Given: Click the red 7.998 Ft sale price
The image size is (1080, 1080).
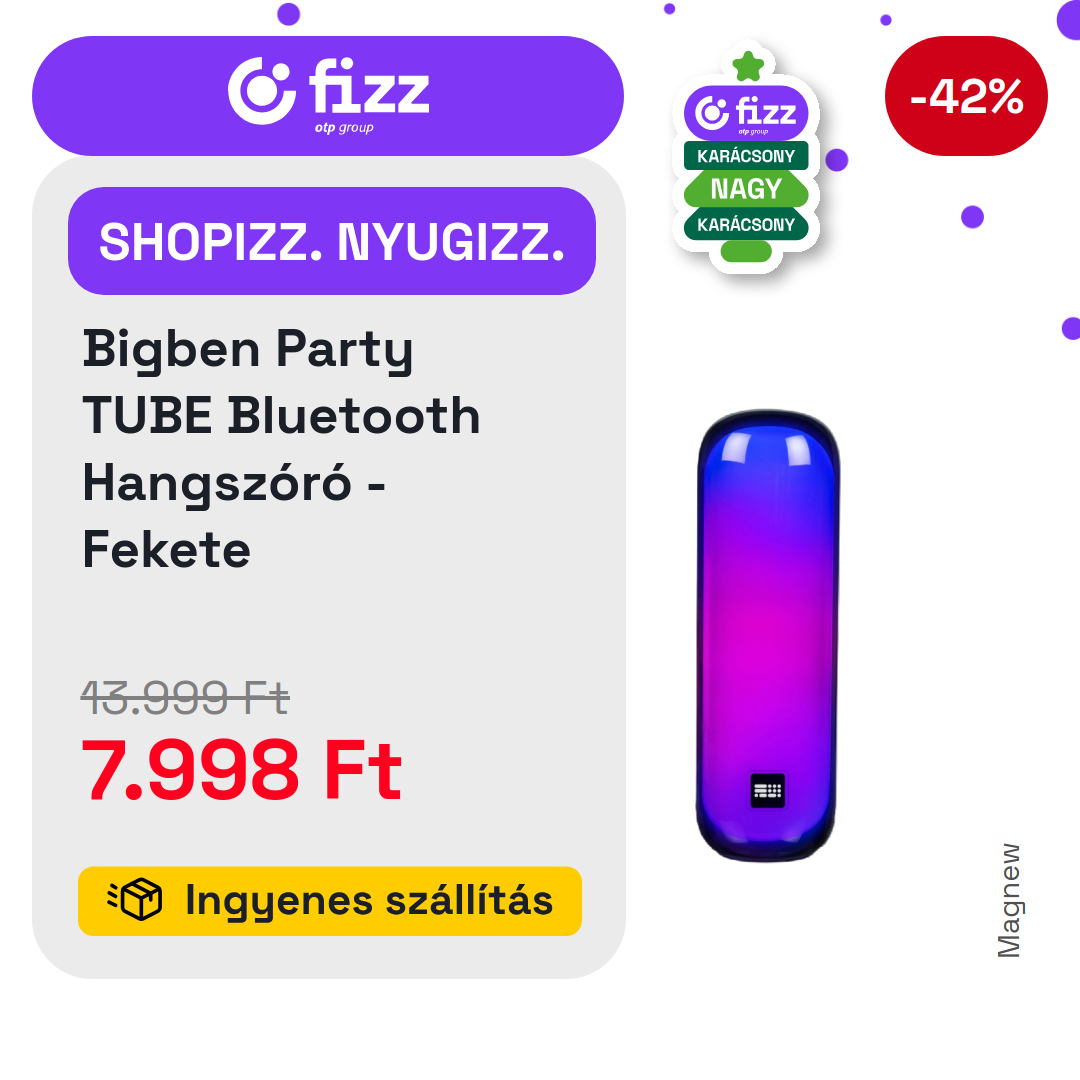Looking at the screenshot, I should point(241,769).
